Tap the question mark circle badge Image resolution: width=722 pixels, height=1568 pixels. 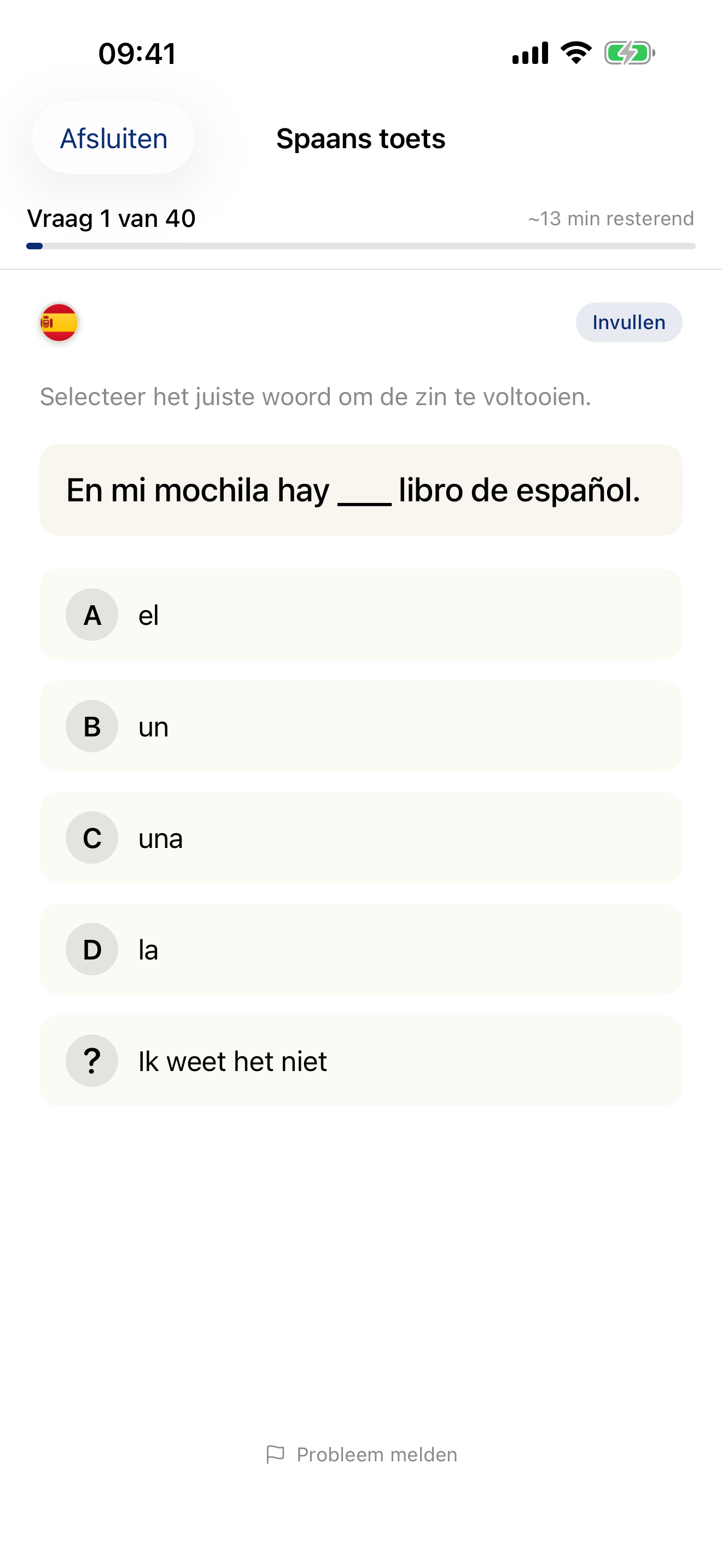tap(92, 1060)
